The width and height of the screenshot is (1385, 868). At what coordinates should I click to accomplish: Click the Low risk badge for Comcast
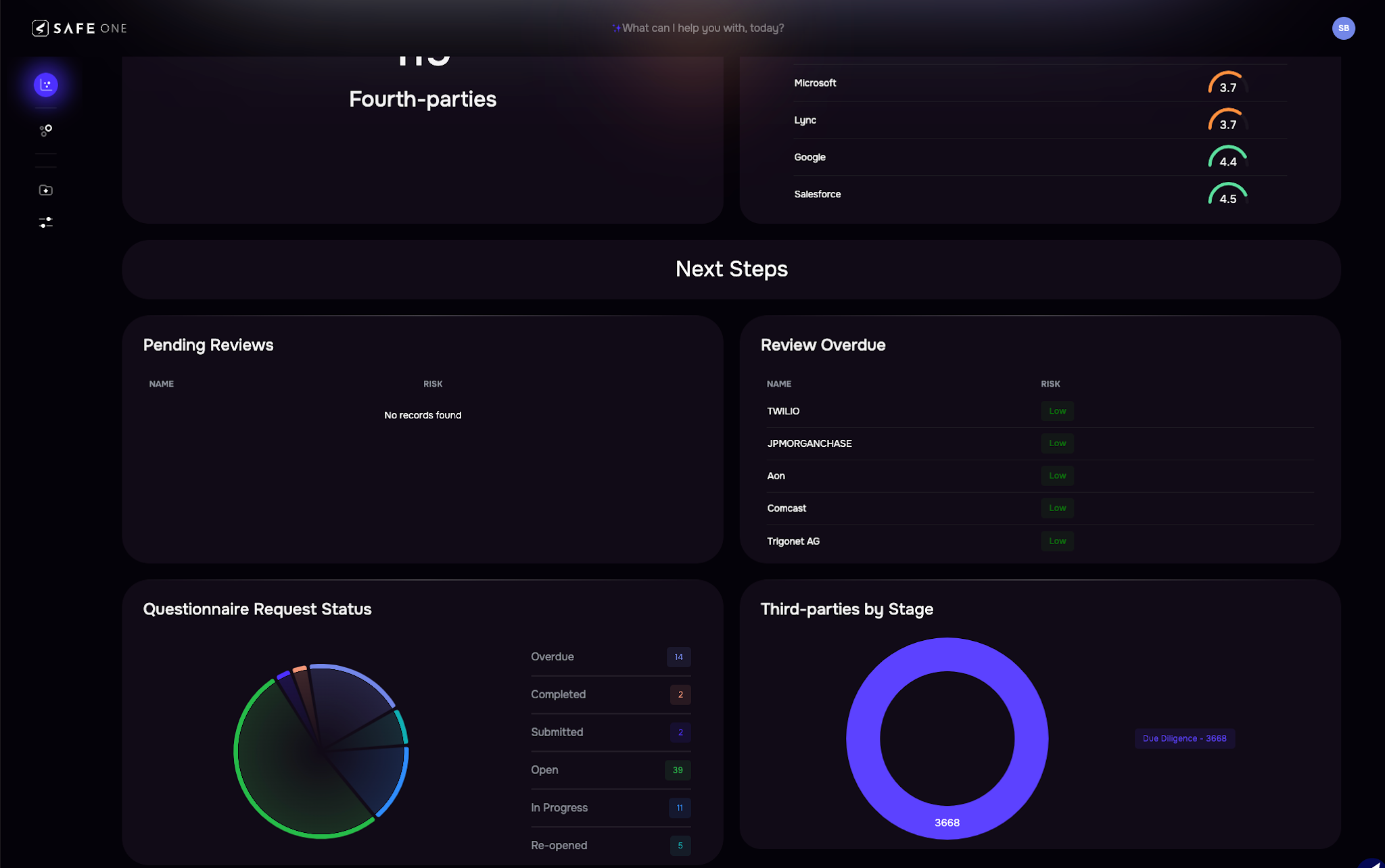click(x=1057, y=508)
